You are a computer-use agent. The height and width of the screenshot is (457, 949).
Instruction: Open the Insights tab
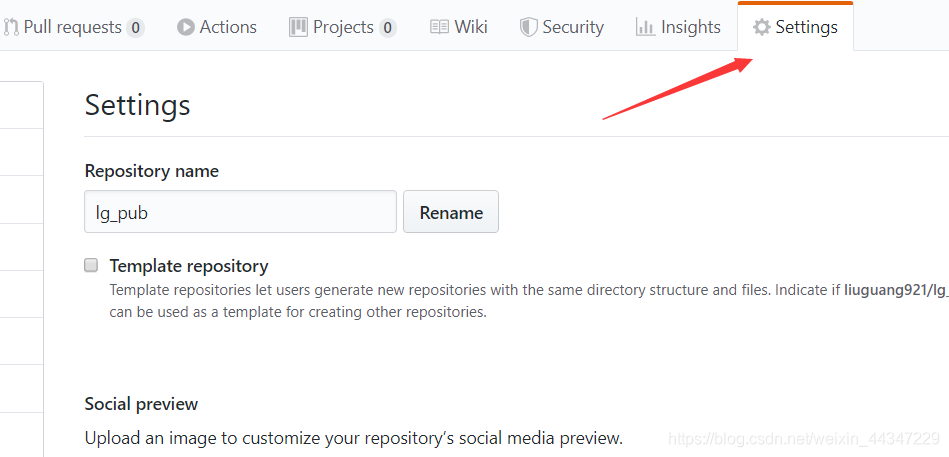(x=678, y=27)
